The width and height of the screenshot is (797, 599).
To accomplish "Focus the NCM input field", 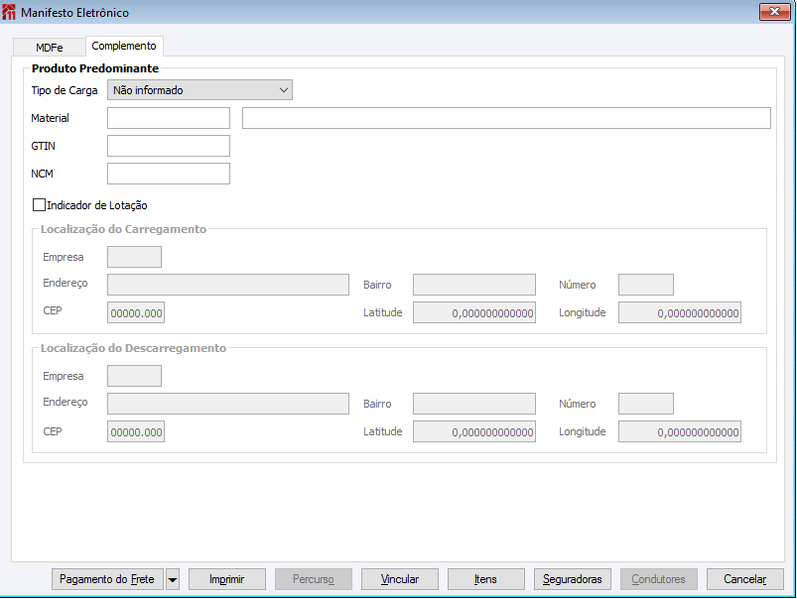I will (x=168, y=173).
